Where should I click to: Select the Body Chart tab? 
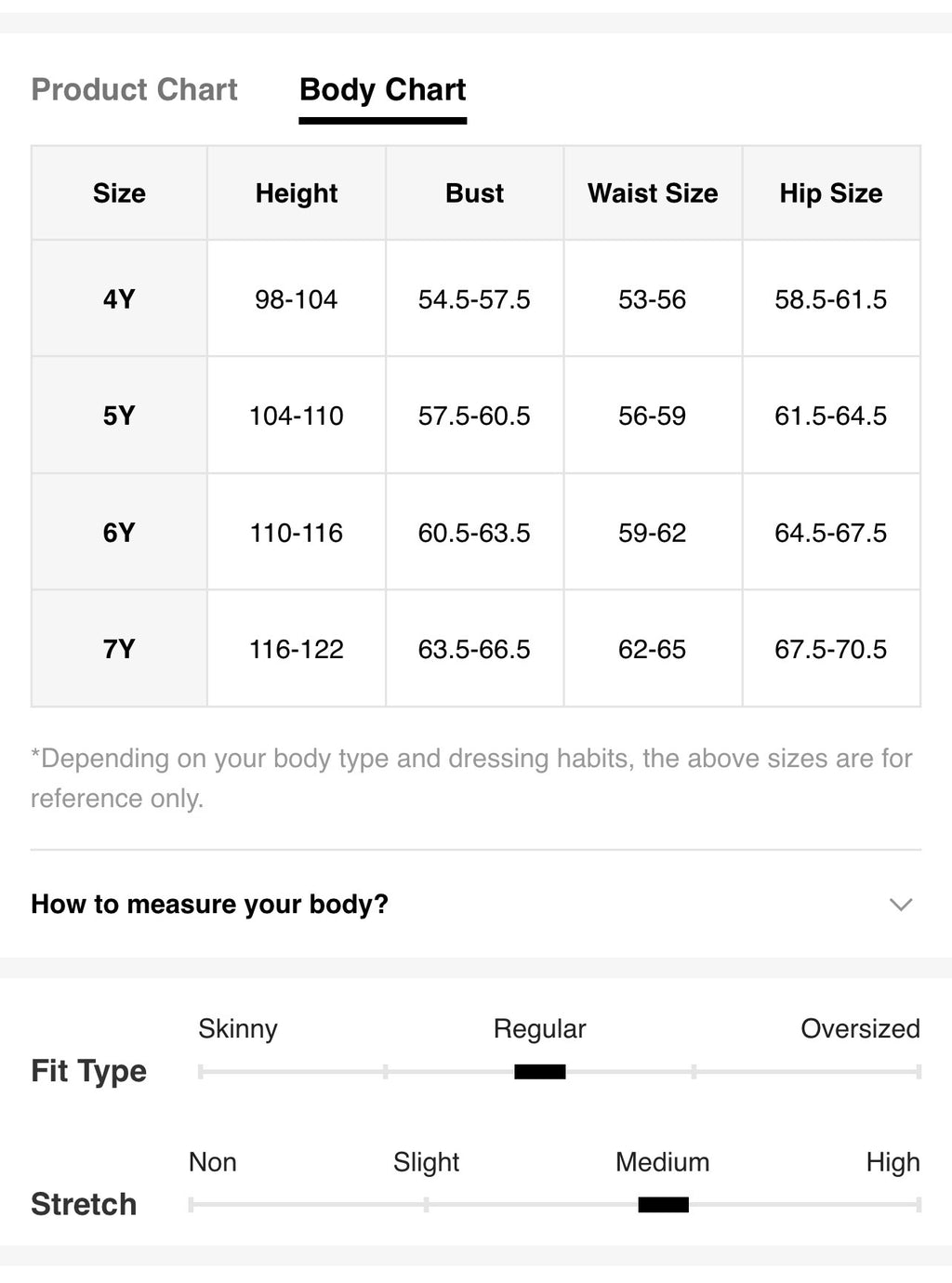pos(382,89)
